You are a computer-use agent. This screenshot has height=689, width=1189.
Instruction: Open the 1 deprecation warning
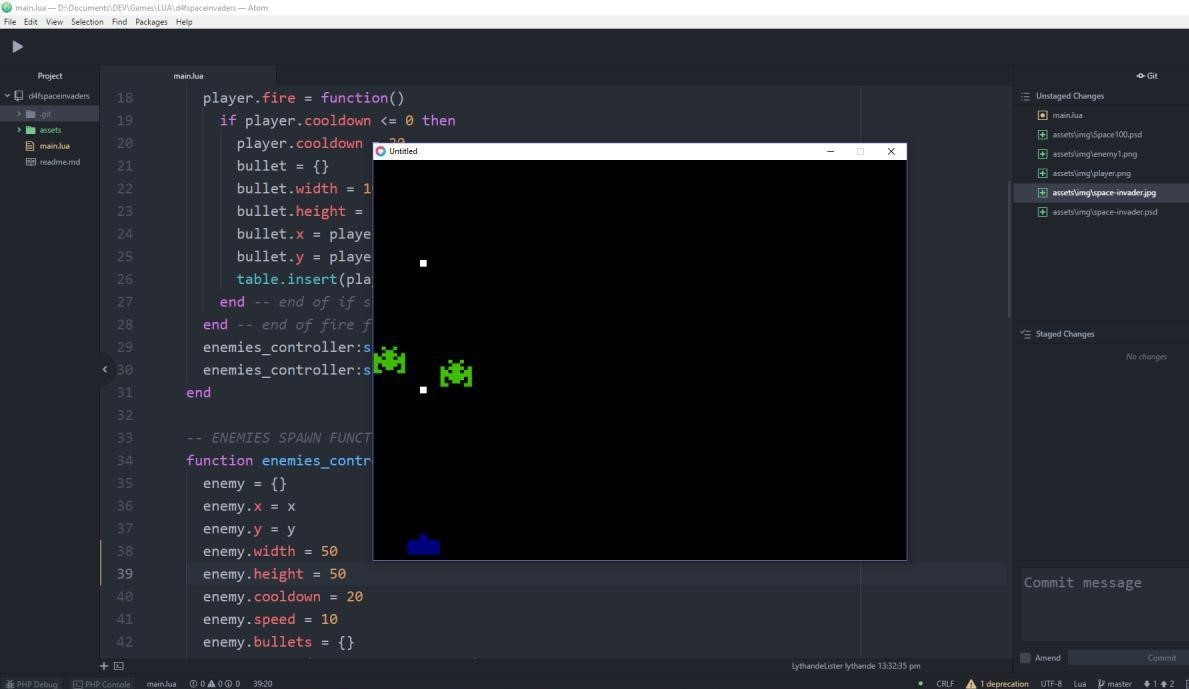[x=997, y=684]
